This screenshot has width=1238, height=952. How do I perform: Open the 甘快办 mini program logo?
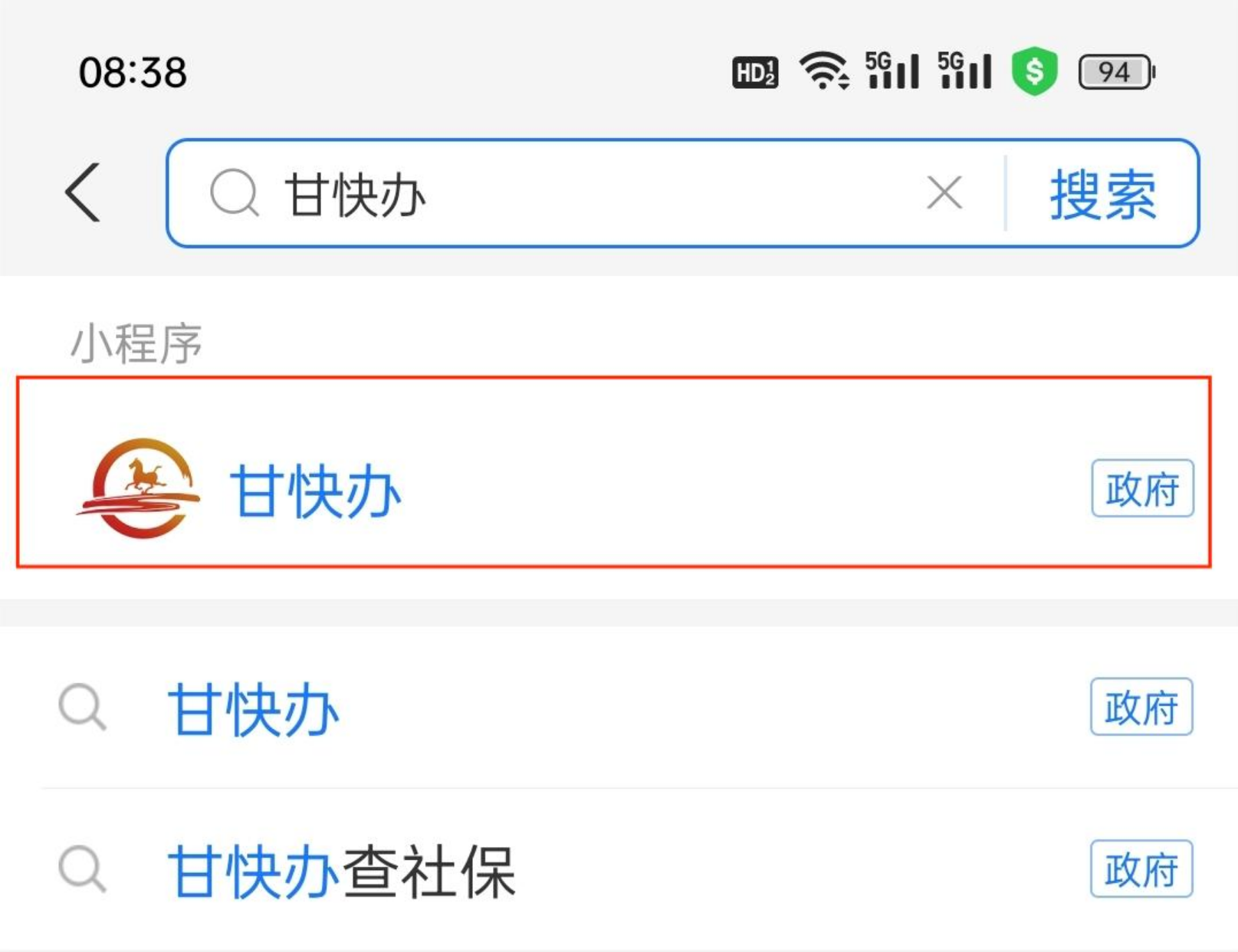click(139, 488)
